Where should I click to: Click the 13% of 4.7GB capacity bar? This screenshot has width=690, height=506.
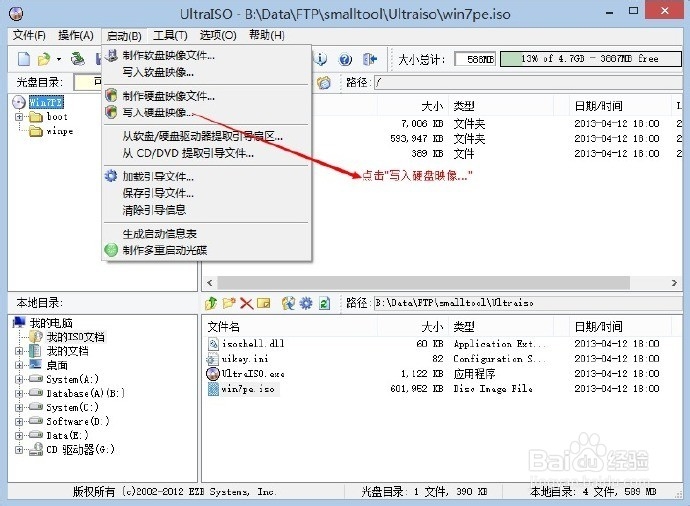click(591, 59)
